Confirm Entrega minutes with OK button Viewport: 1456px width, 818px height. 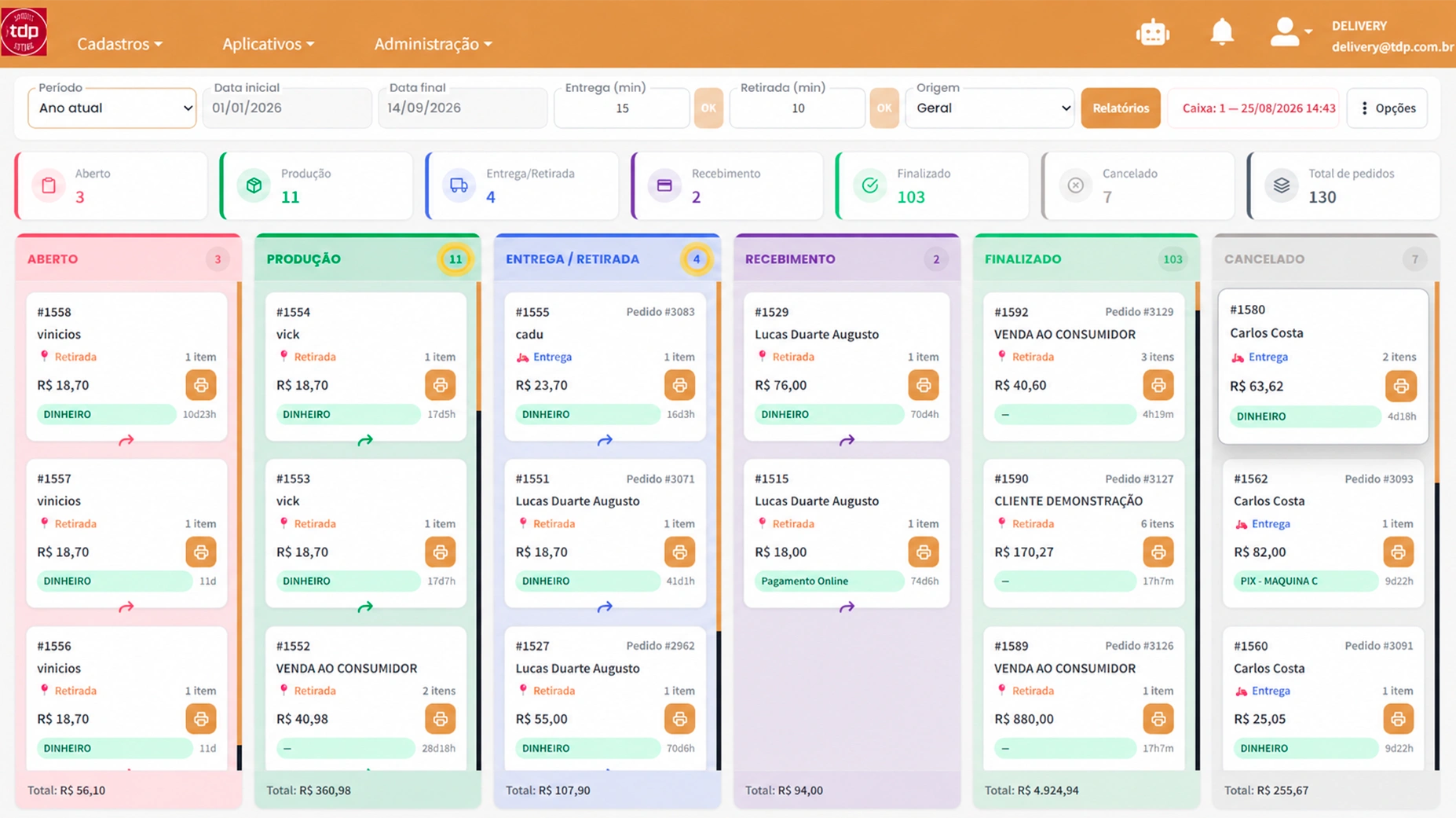[708, 108]
